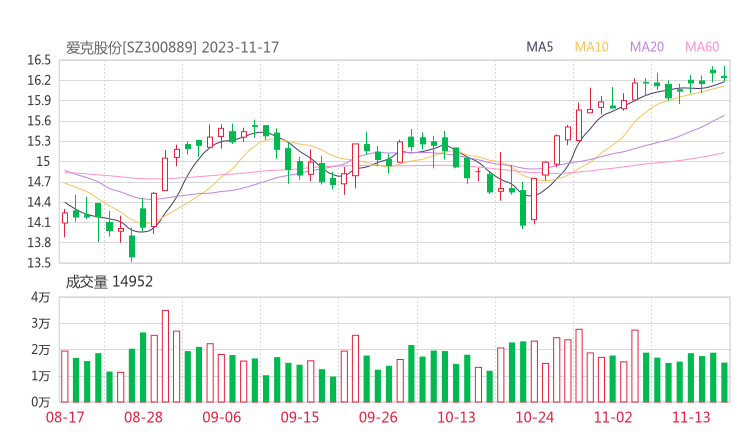740x440 pixels.
Task: Click the 1万 volume axis label
Action: point(41,376)
